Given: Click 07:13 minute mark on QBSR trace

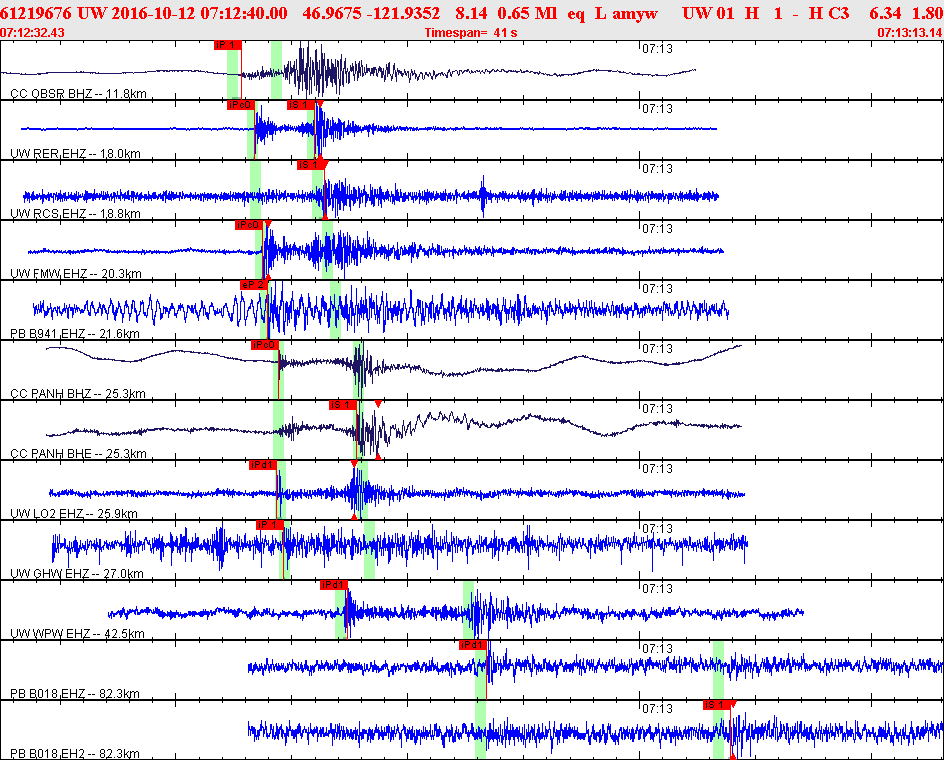Looking at the screenshot, I should 657,49.
